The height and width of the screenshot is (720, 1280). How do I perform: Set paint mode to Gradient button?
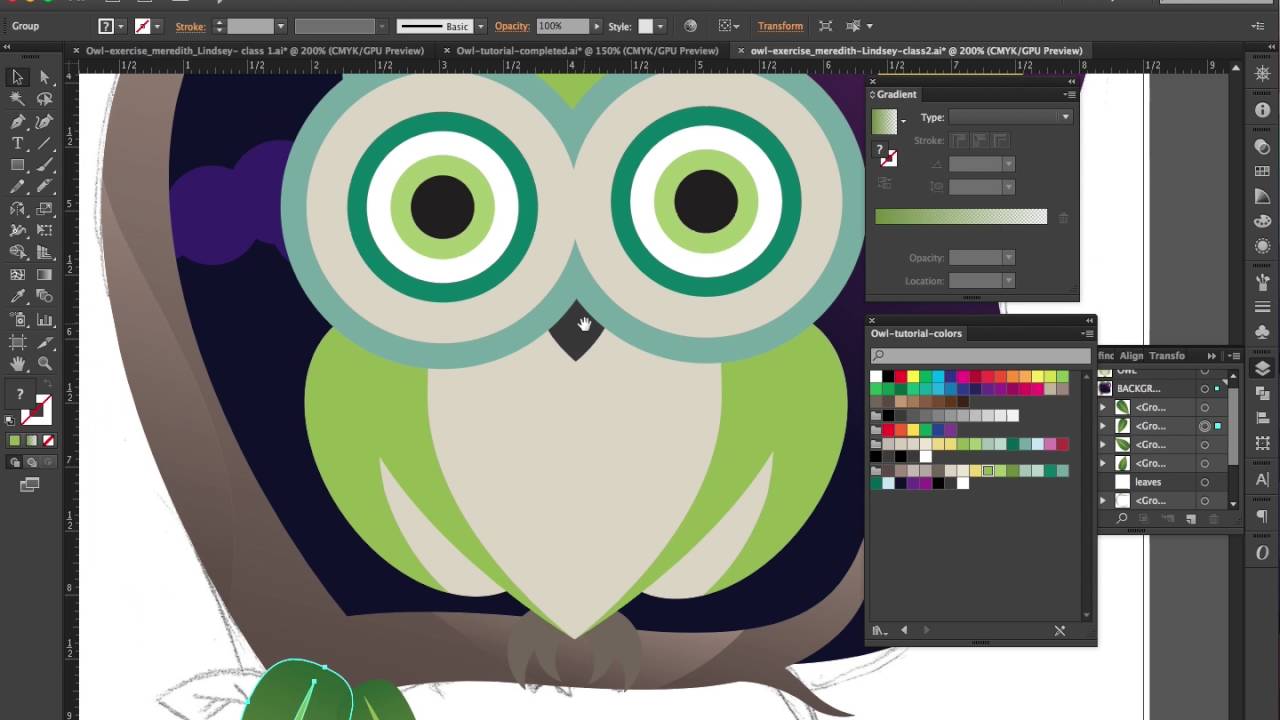31,440
